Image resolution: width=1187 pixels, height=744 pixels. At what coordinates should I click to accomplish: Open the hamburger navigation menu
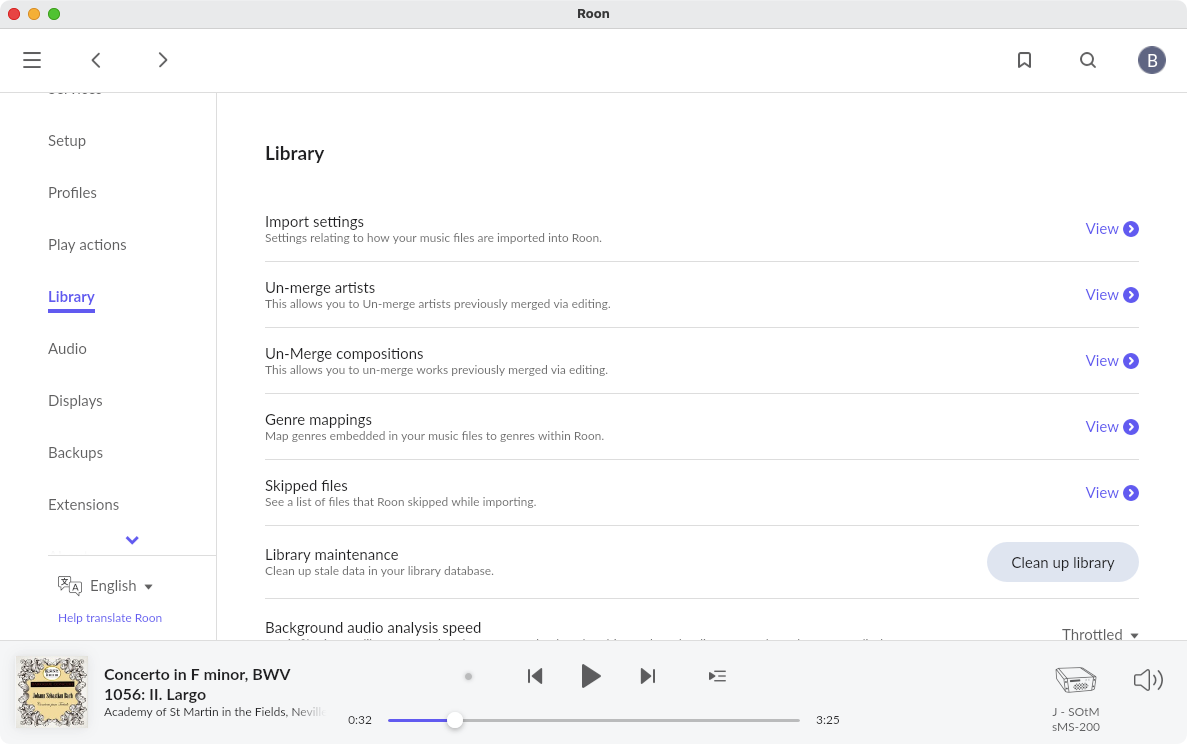[x=32, y=60]
